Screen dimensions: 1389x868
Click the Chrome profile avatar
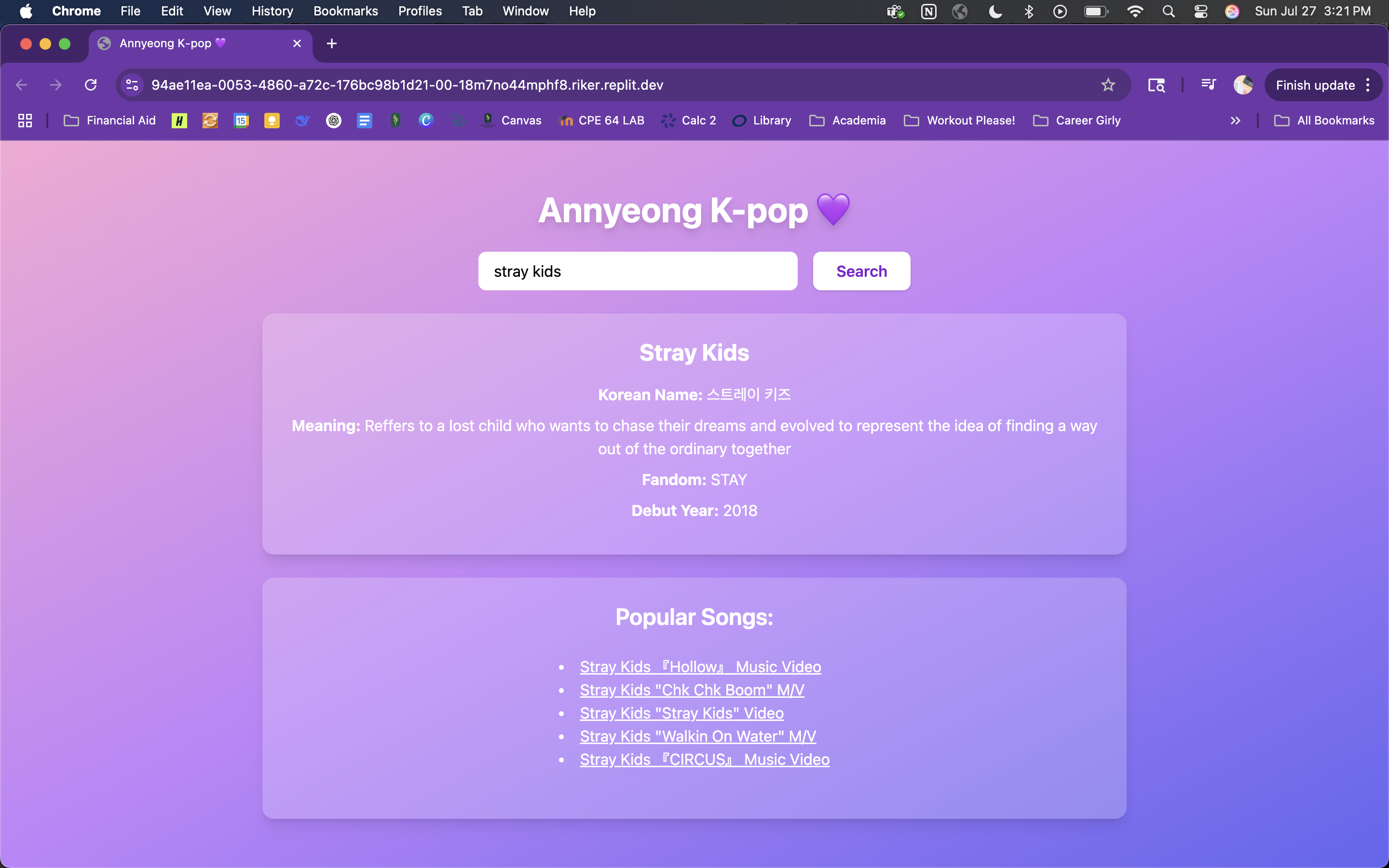click(1243, 85)
